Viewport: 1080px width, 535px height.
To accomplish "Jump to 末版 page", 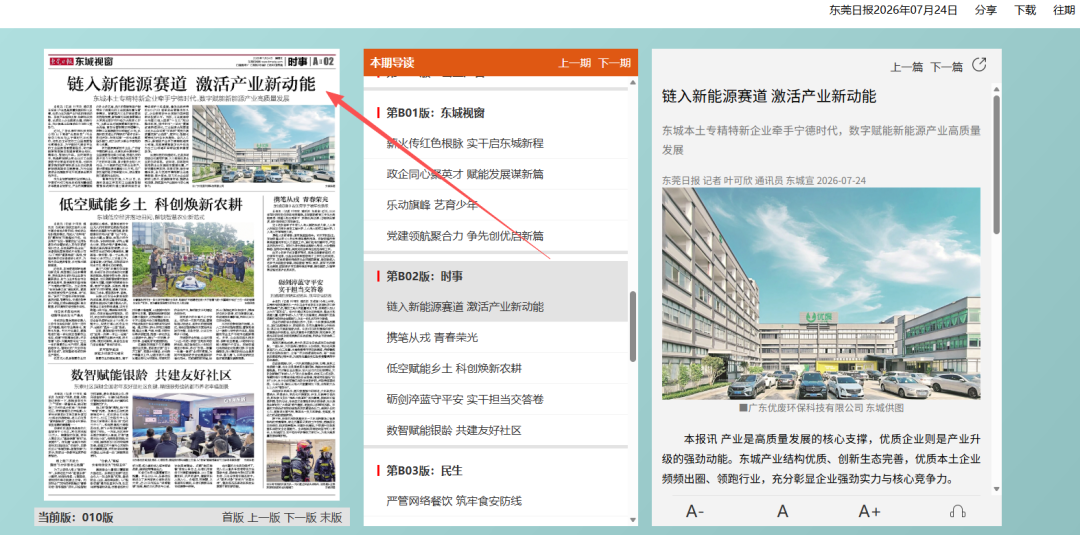I will coord(331,518).
